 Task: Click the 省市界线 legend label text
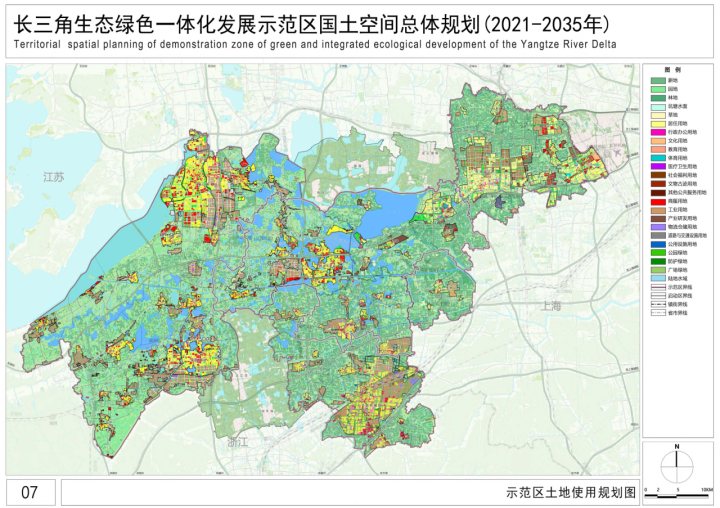[x=678, y=313]
